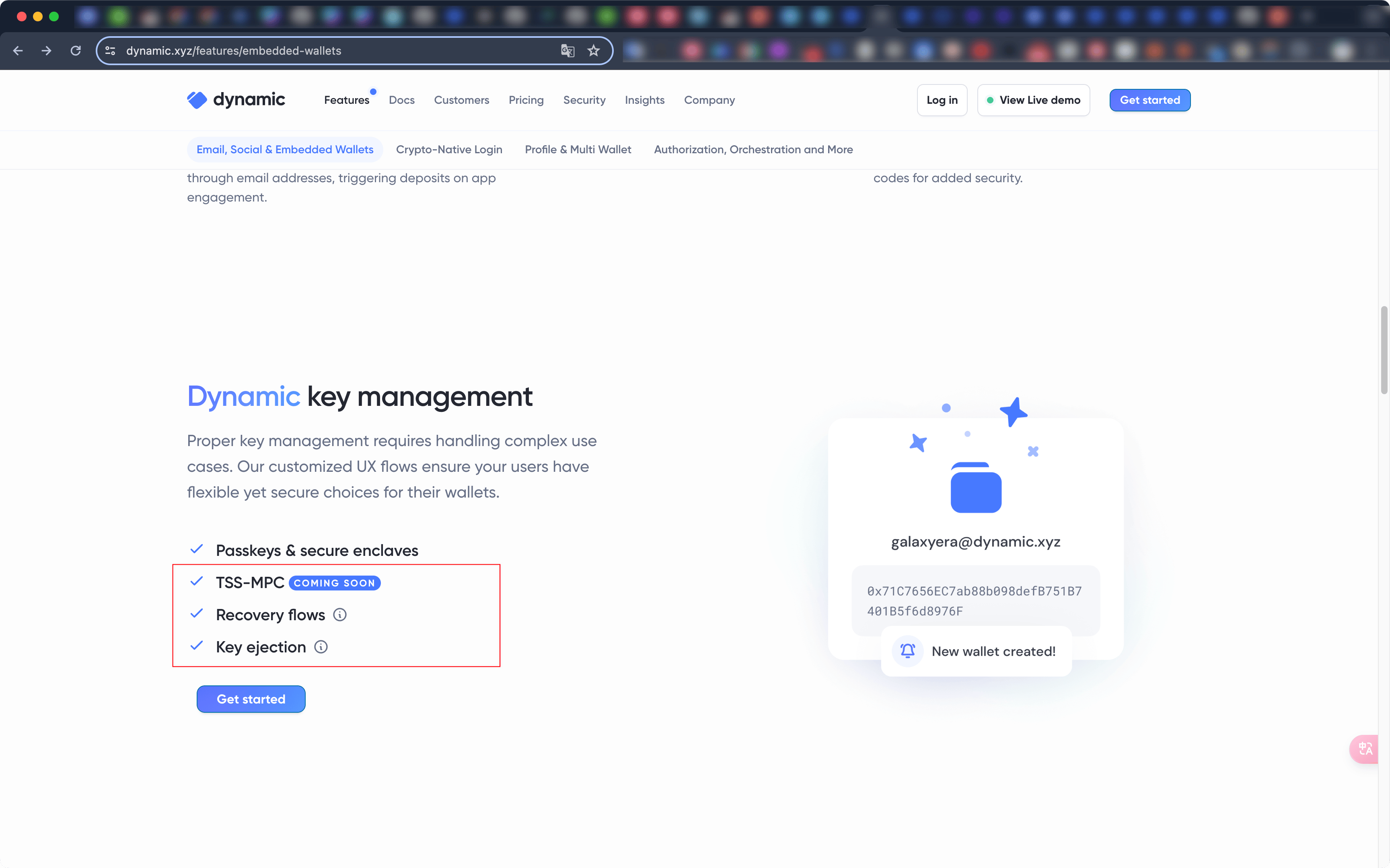Reload the page with refresh icon
Viewport: 1390px width, 868px height.
coord(76,51)
